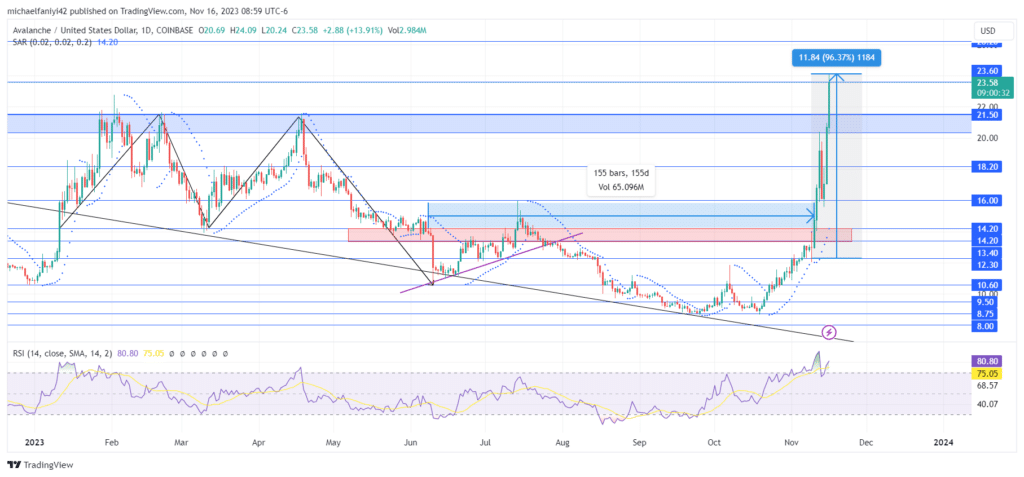Click the Dec label on time axis

coord(865,442)
